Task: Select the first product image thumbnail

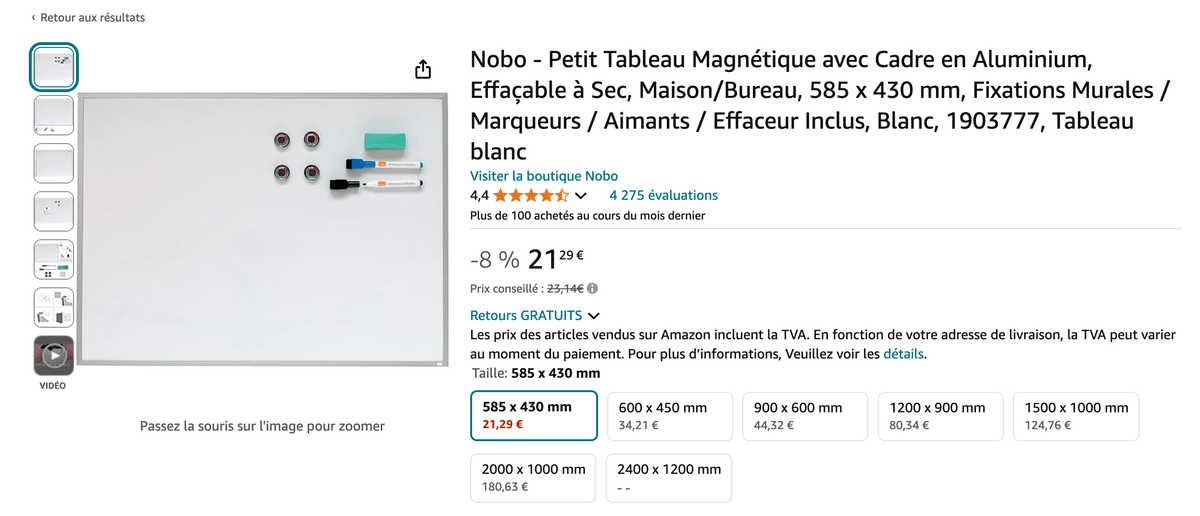Action: point(54,67)
